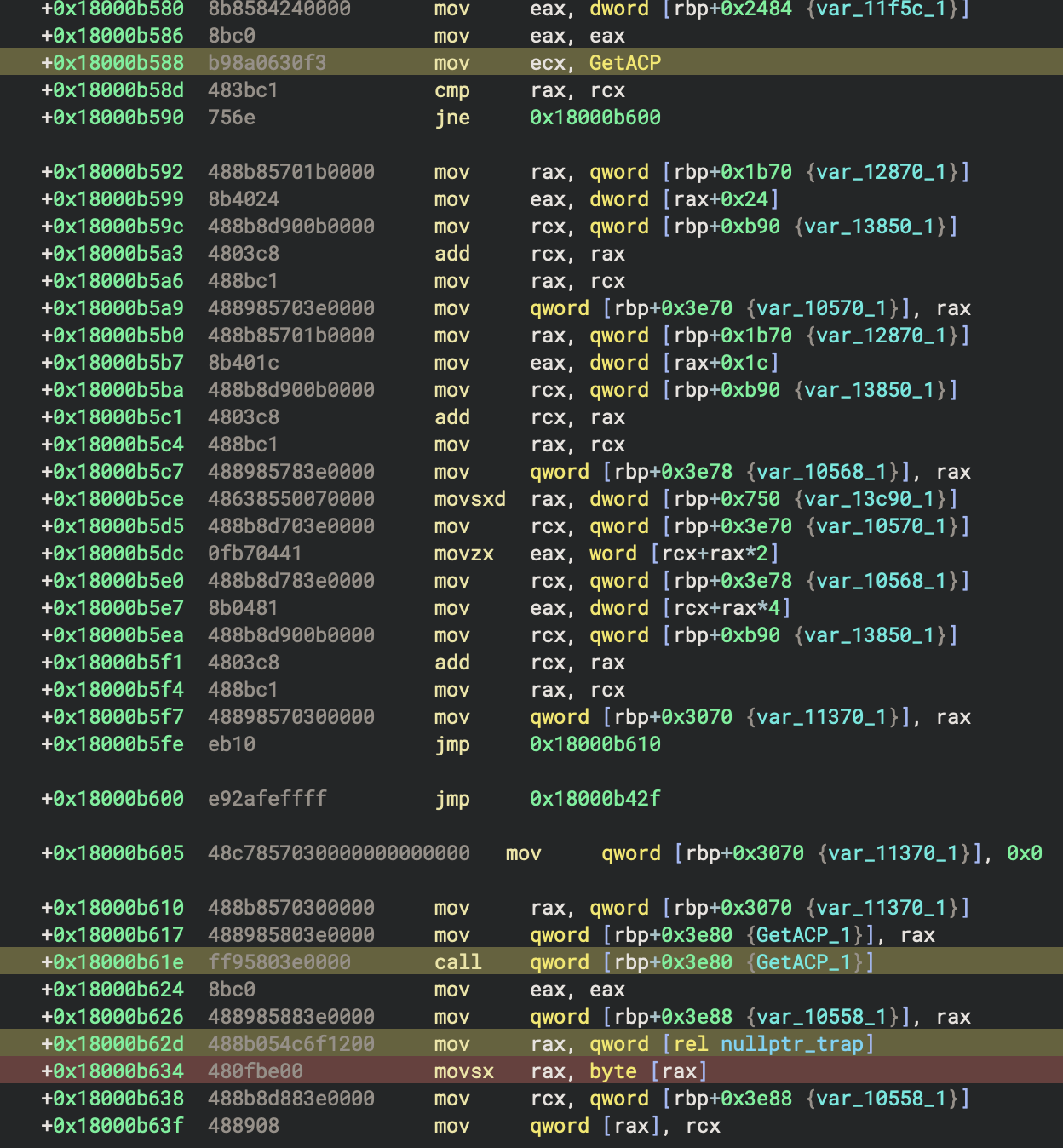The image size is (1063, 1148).
Task: Select address +0x18000b586
Action: [112, 36]
